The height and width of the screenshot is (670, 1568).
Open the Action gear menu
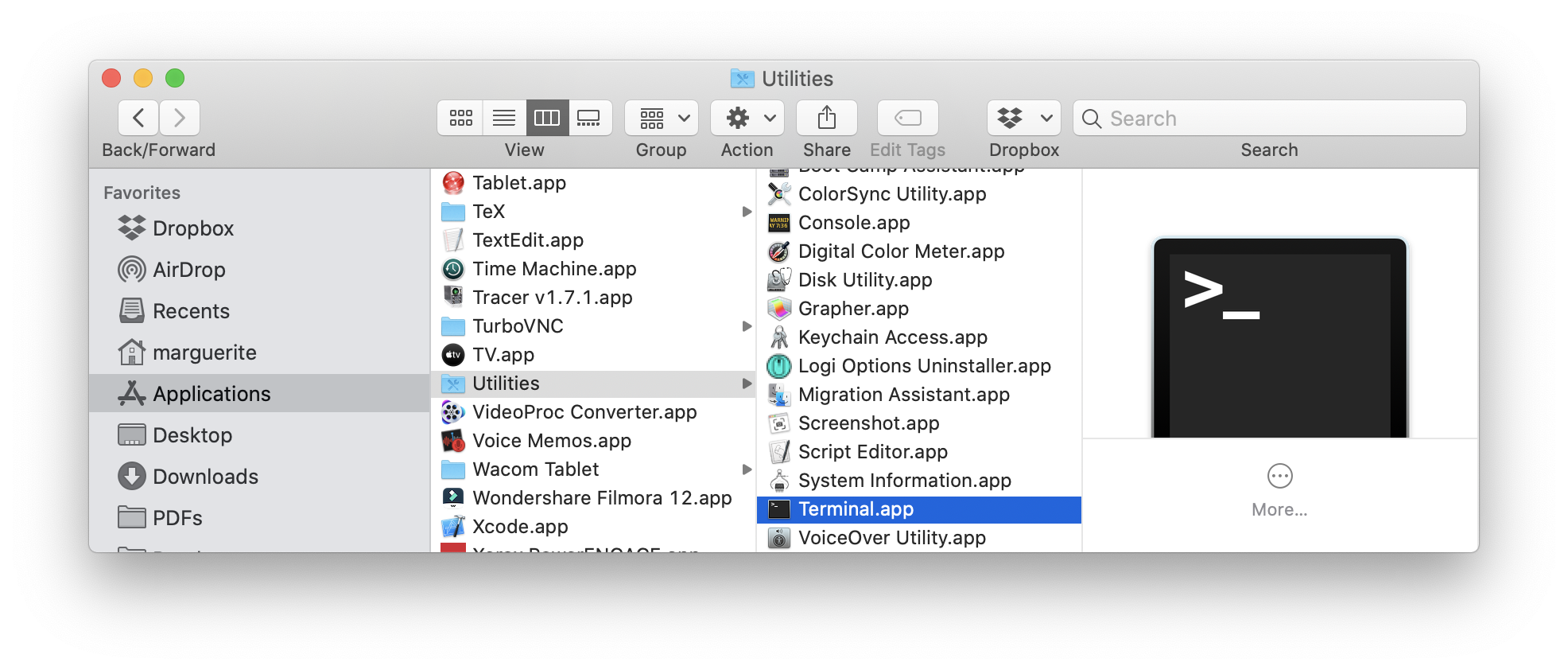pos(747,119)
